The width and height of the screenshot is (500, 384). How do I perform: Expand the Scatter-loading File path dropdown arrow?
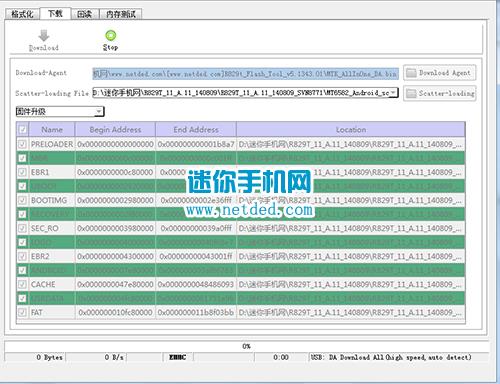click(x=394, y=92)
